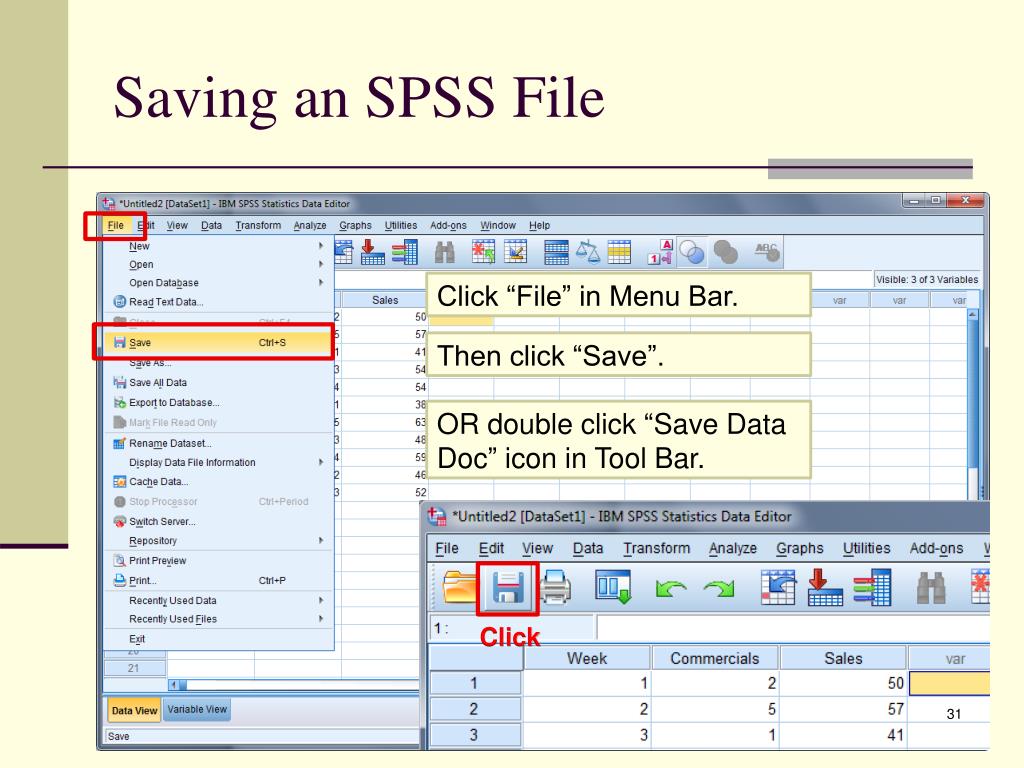
Task: Click Variables icon in inset window toolbar
Action: coord(871,586)
